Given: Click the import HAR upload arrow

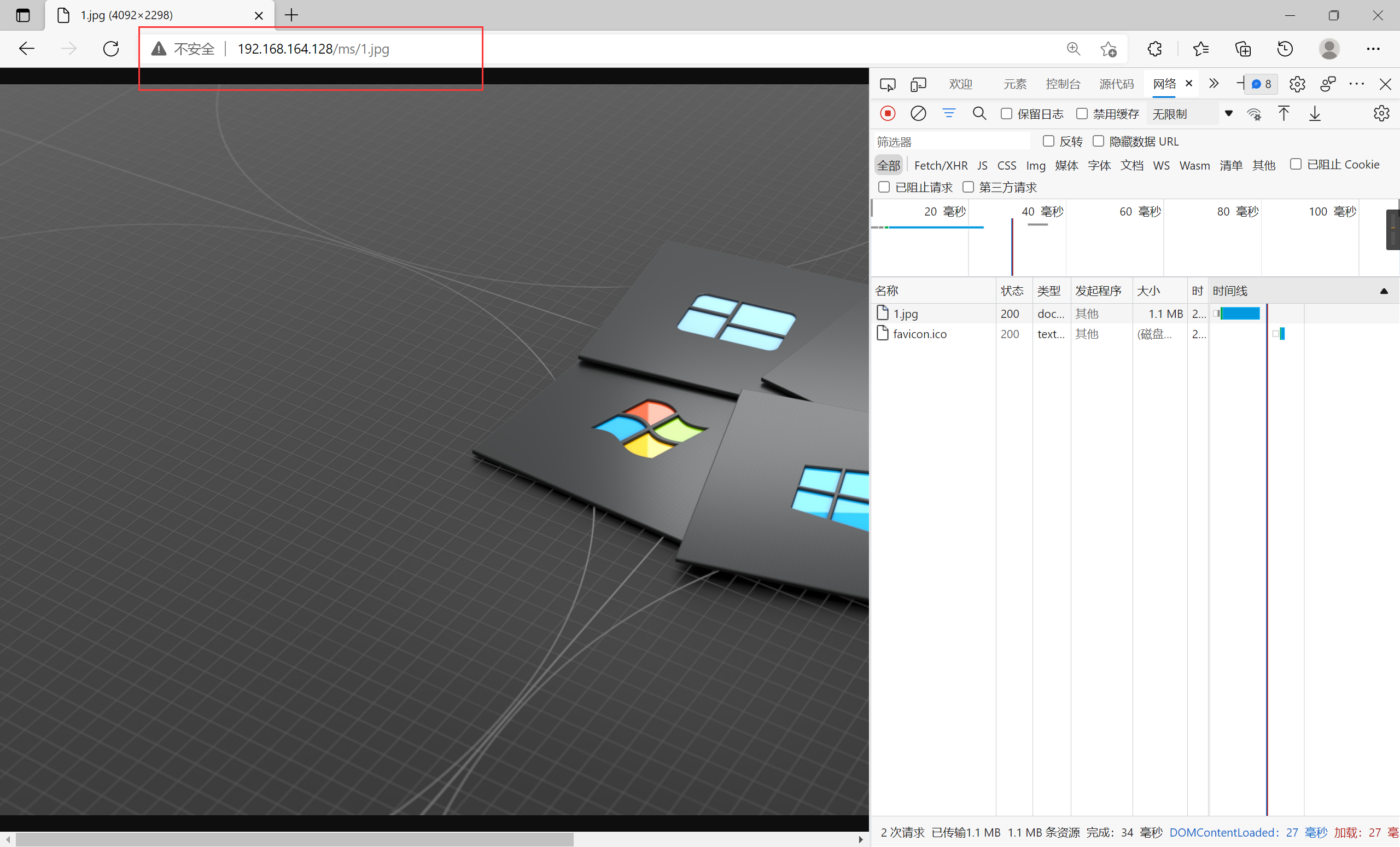Looking at the screenshot, I should point(1284,114).
